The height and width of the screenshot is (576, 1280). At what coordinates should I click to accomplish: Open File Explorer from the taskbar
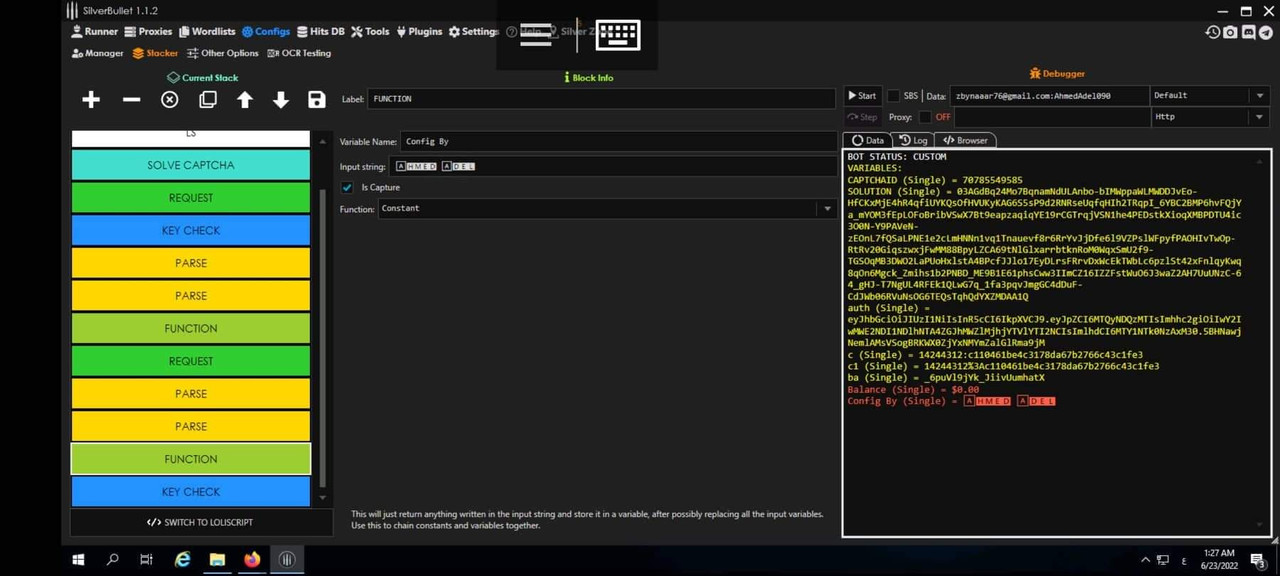217,560
